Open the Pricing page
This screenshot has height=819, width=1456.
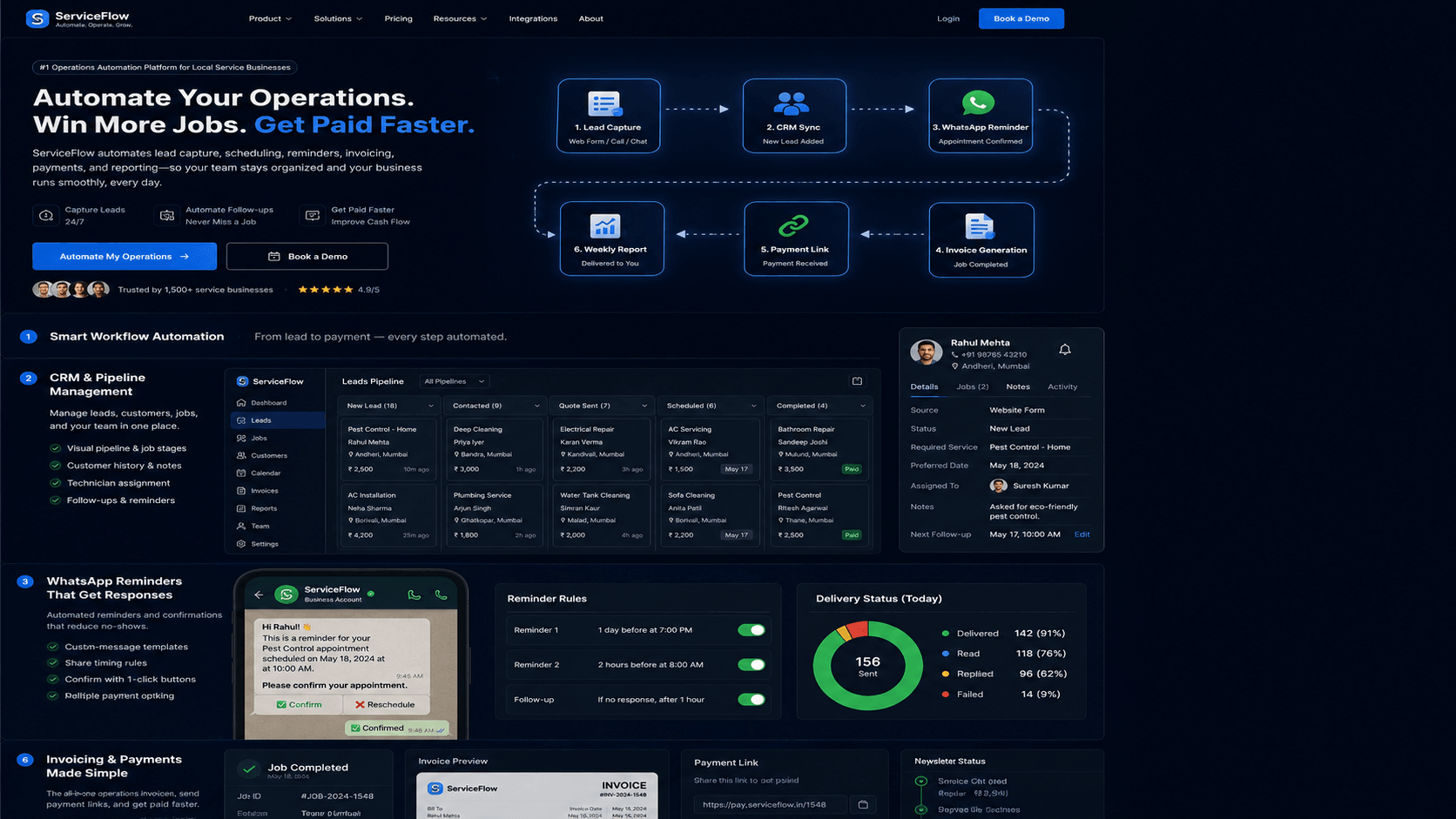point(398,18)
